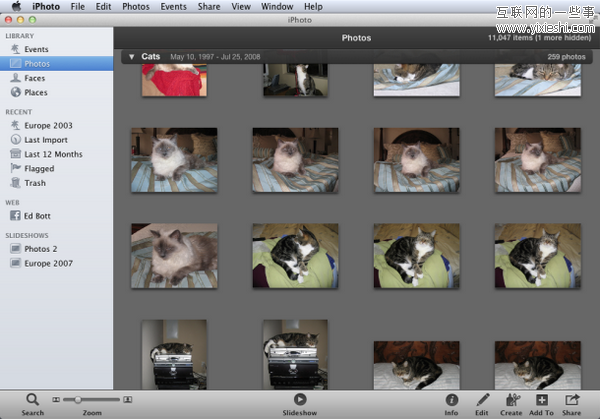Image resolution: width=600 pixels, height=419 pixels.
Task: Click the Info button icon
Action: tap(451, 399)
